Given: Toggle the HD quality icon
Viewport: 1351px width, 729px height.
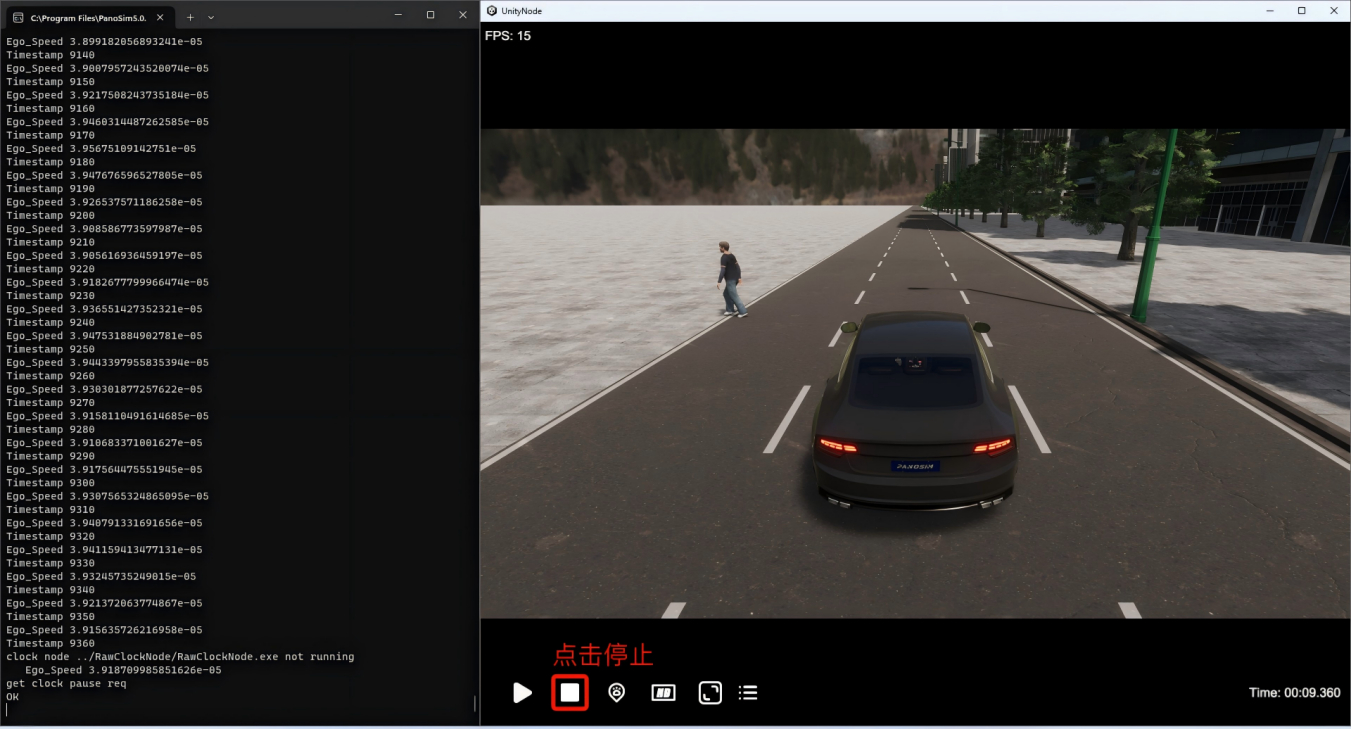Looking at the screenshot, I should click(663, 692).
